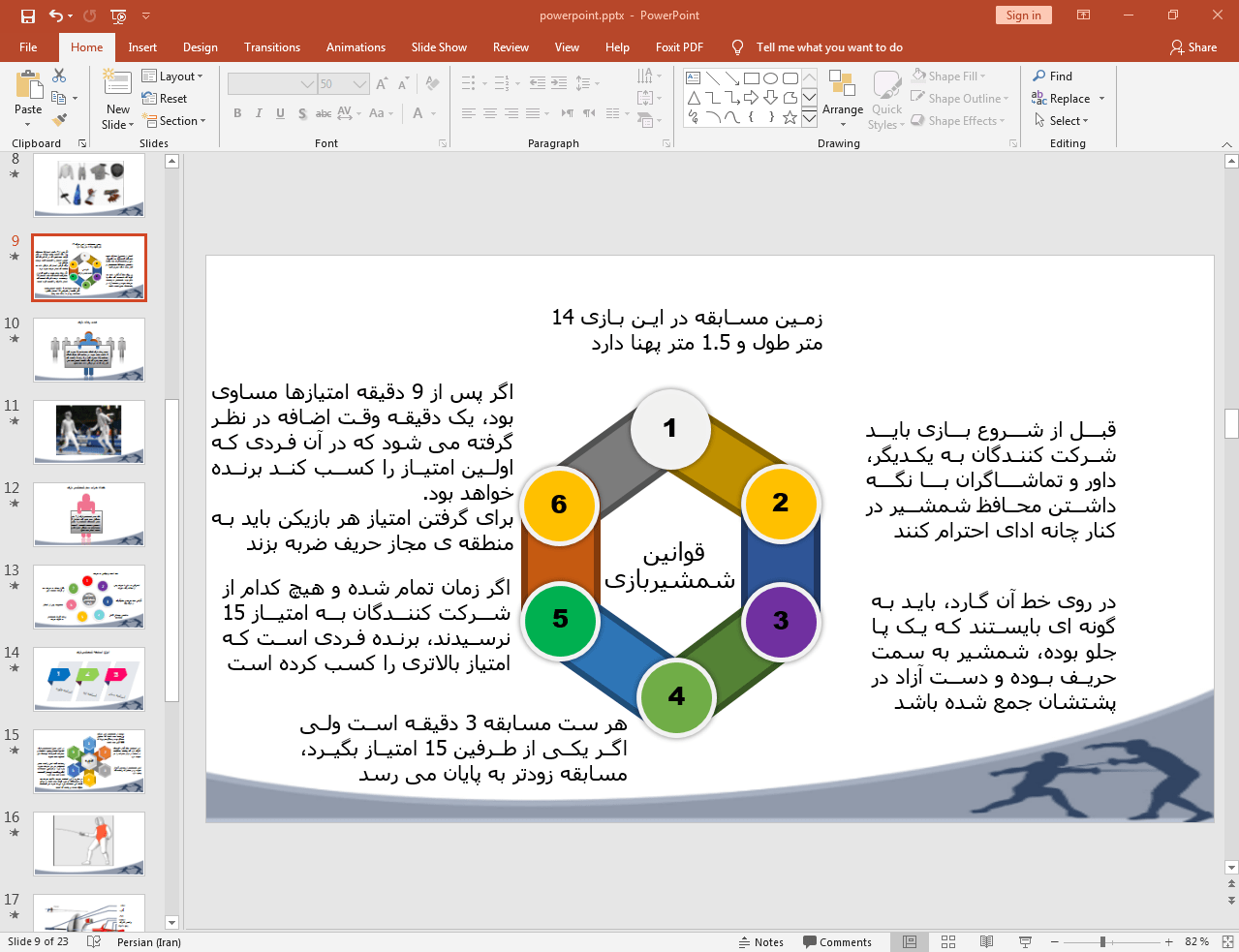
Task: Select the Text Box shape icon
Action: point(693,78)
